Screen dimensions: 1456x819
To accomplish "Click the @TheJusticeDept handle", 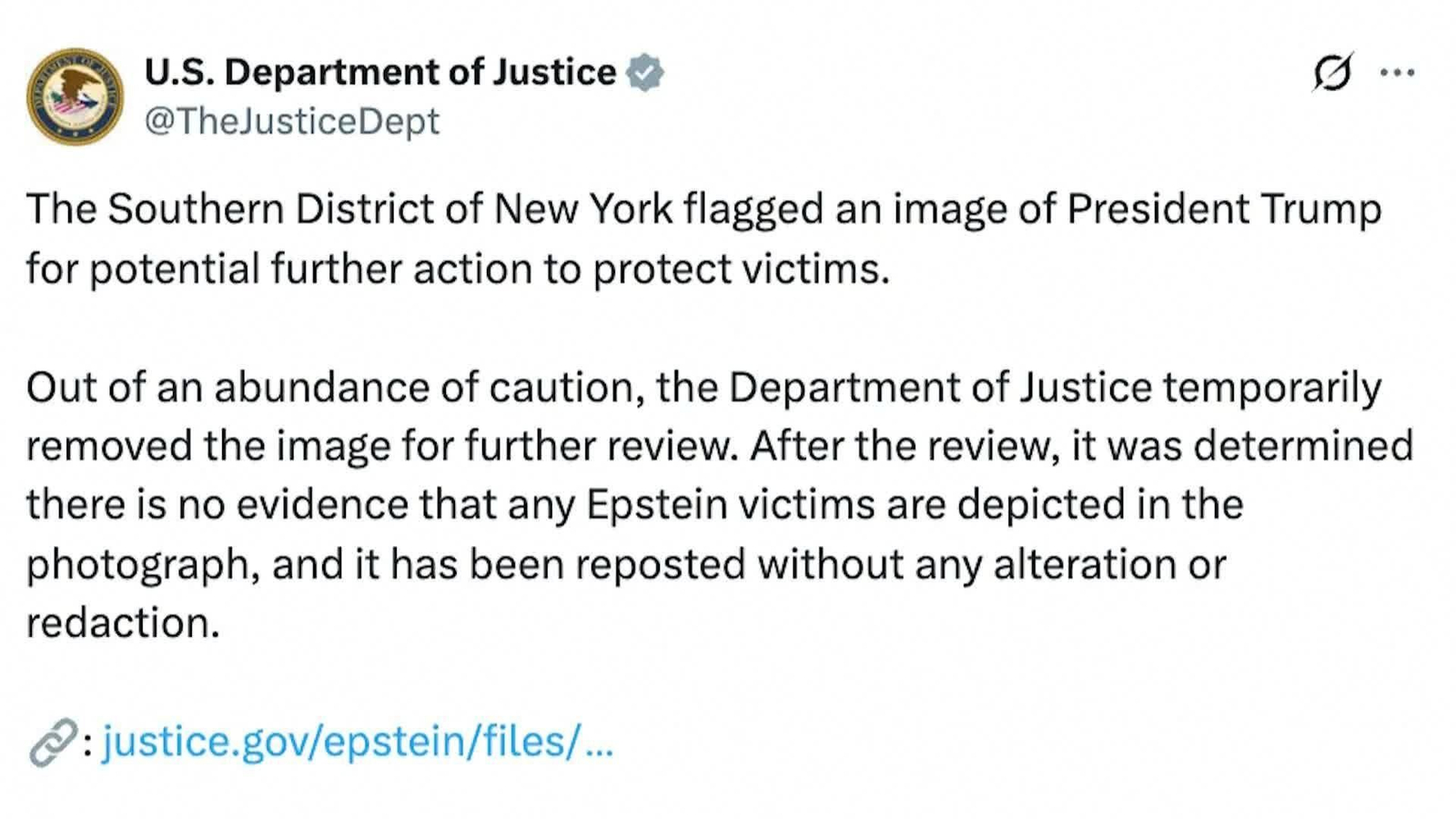I will click(x=292, y=121).
